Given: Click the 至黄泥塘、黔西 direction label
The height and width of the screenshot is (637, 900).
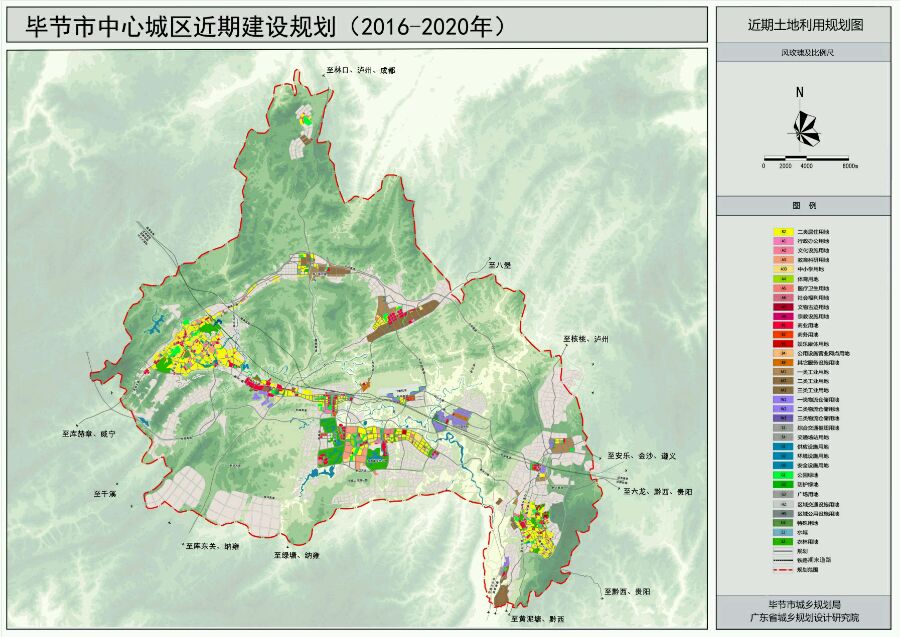Looking at the screenshot, I should tap(538, 620).
